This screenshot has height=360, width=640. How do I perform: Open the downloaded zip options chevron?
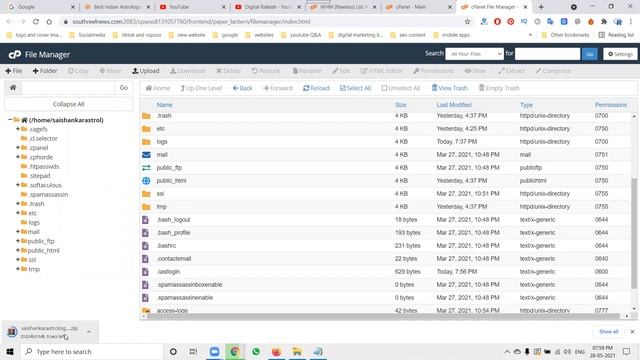[x=89, y=332]
